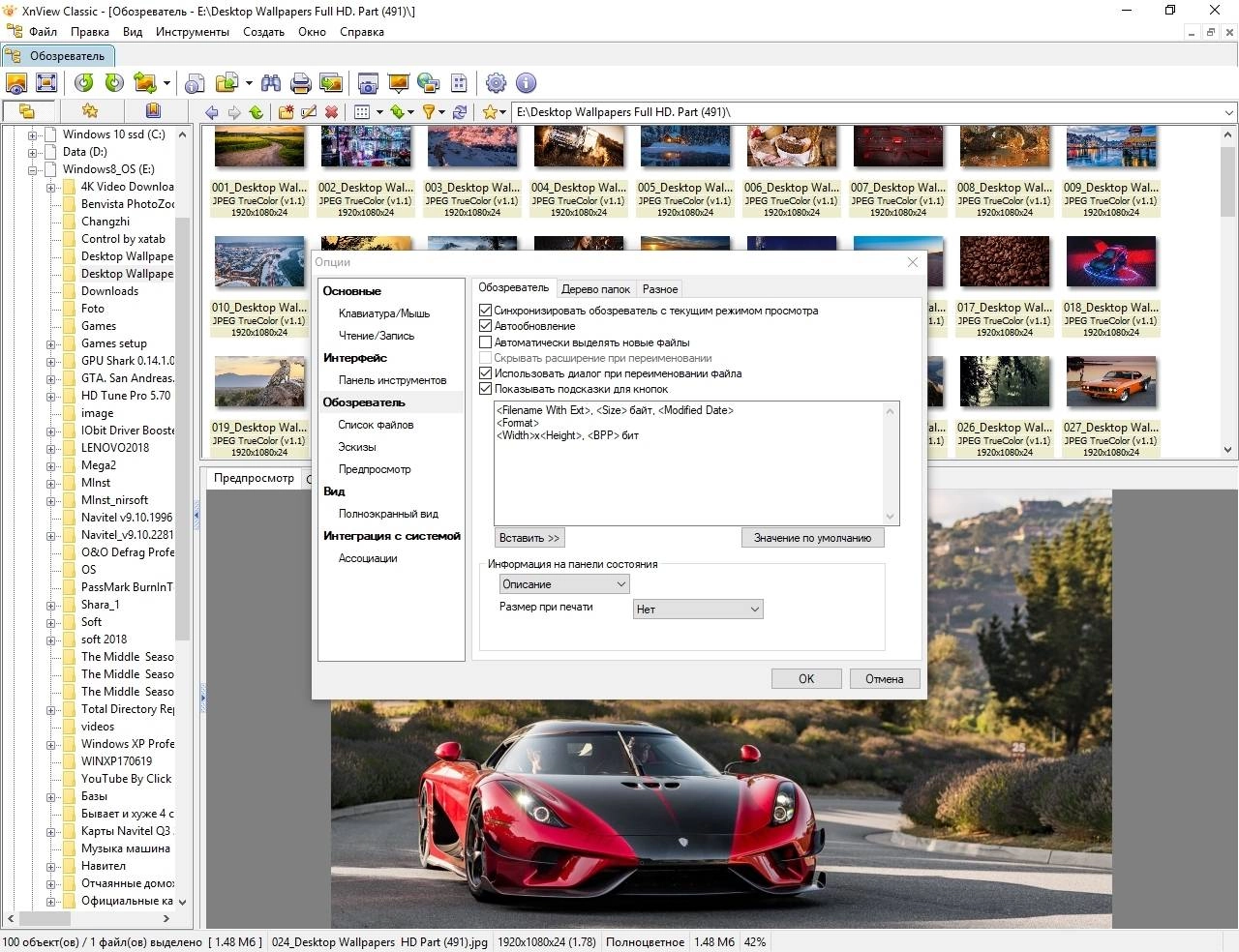Open the Справка menu

362,32
